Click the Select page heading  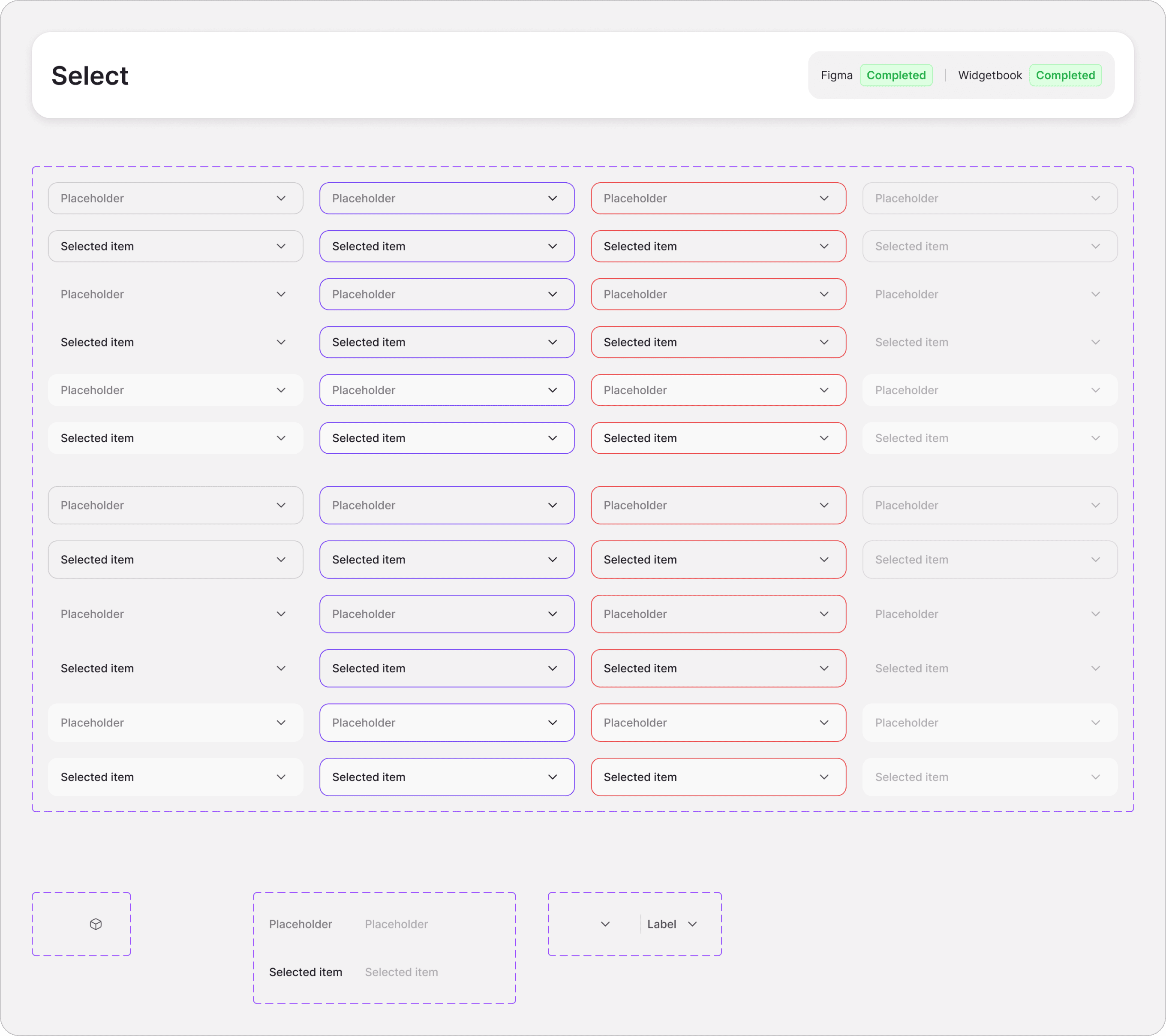[90, 76]
